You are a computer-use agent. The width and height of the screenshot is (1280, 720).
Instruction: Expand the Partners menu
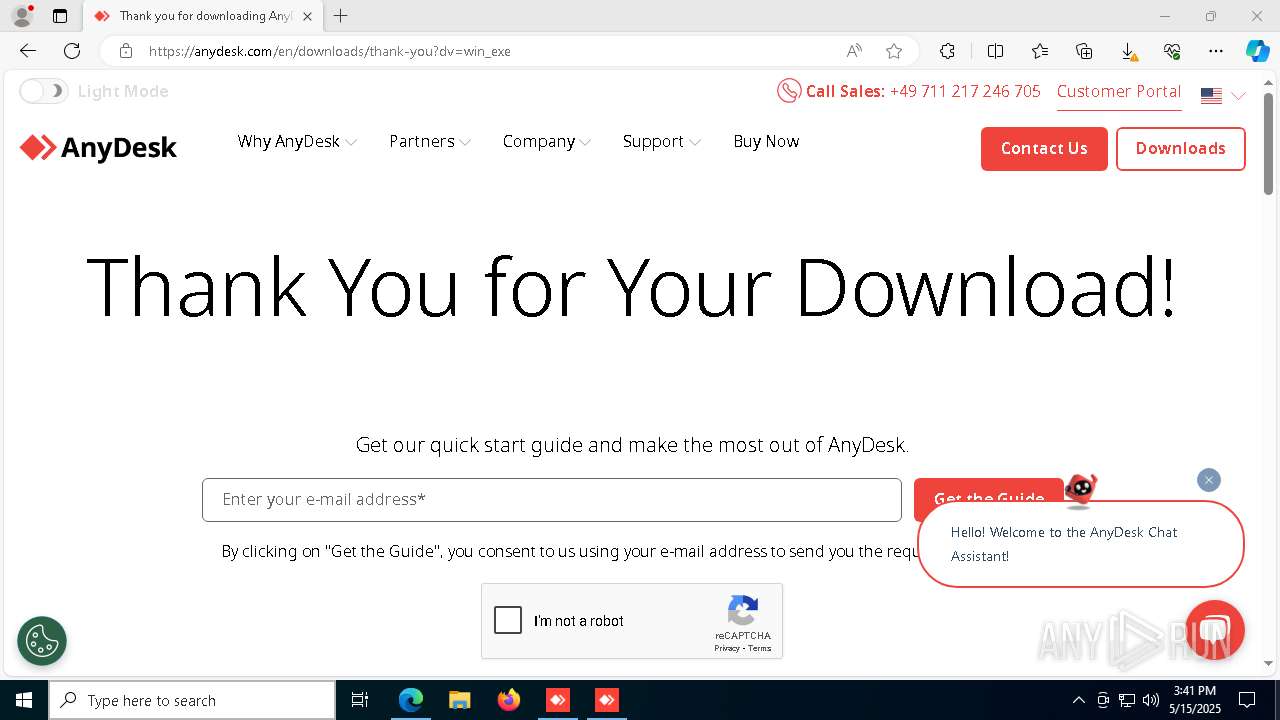[430, 142]
